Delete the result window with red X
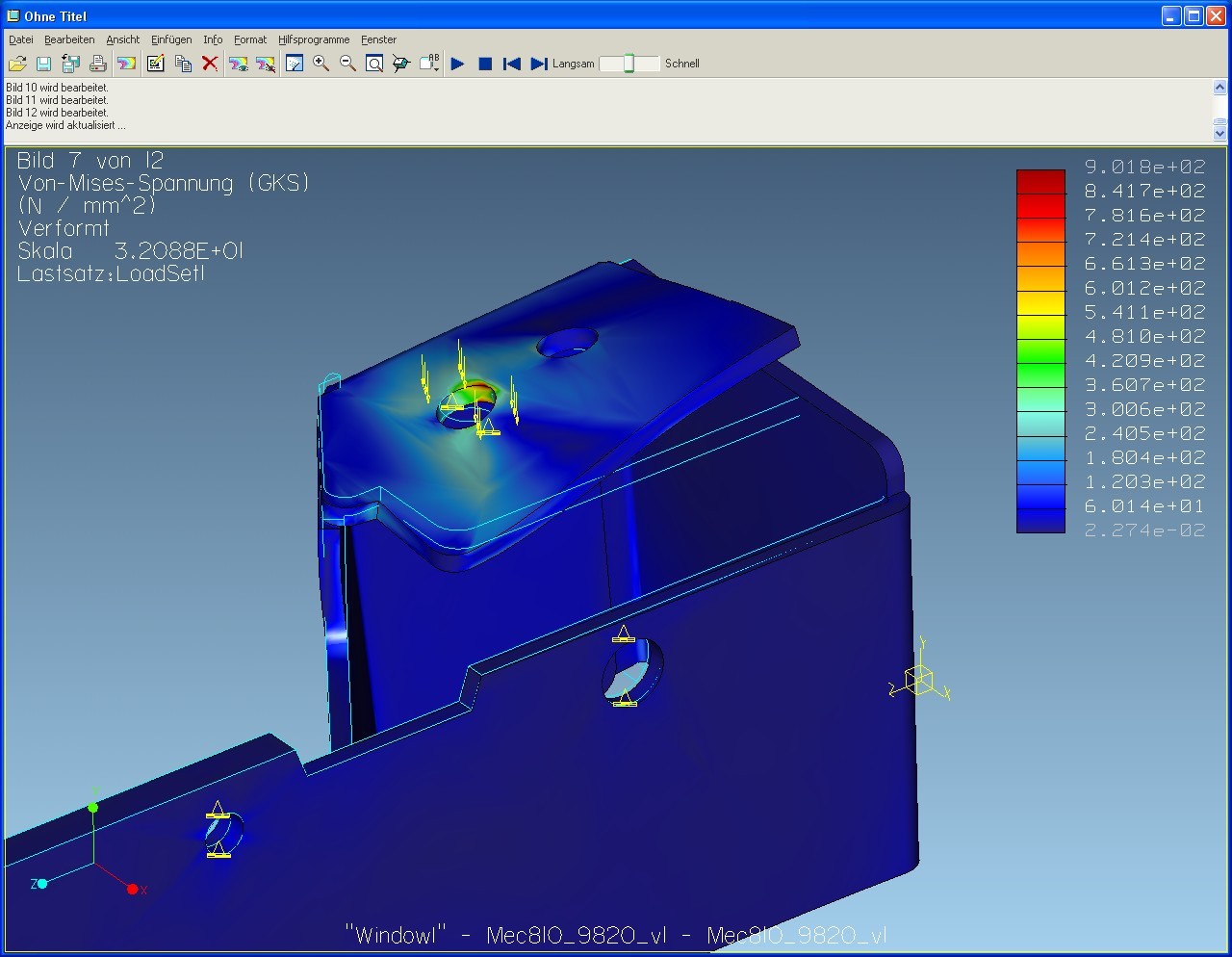 coord(210,64)
